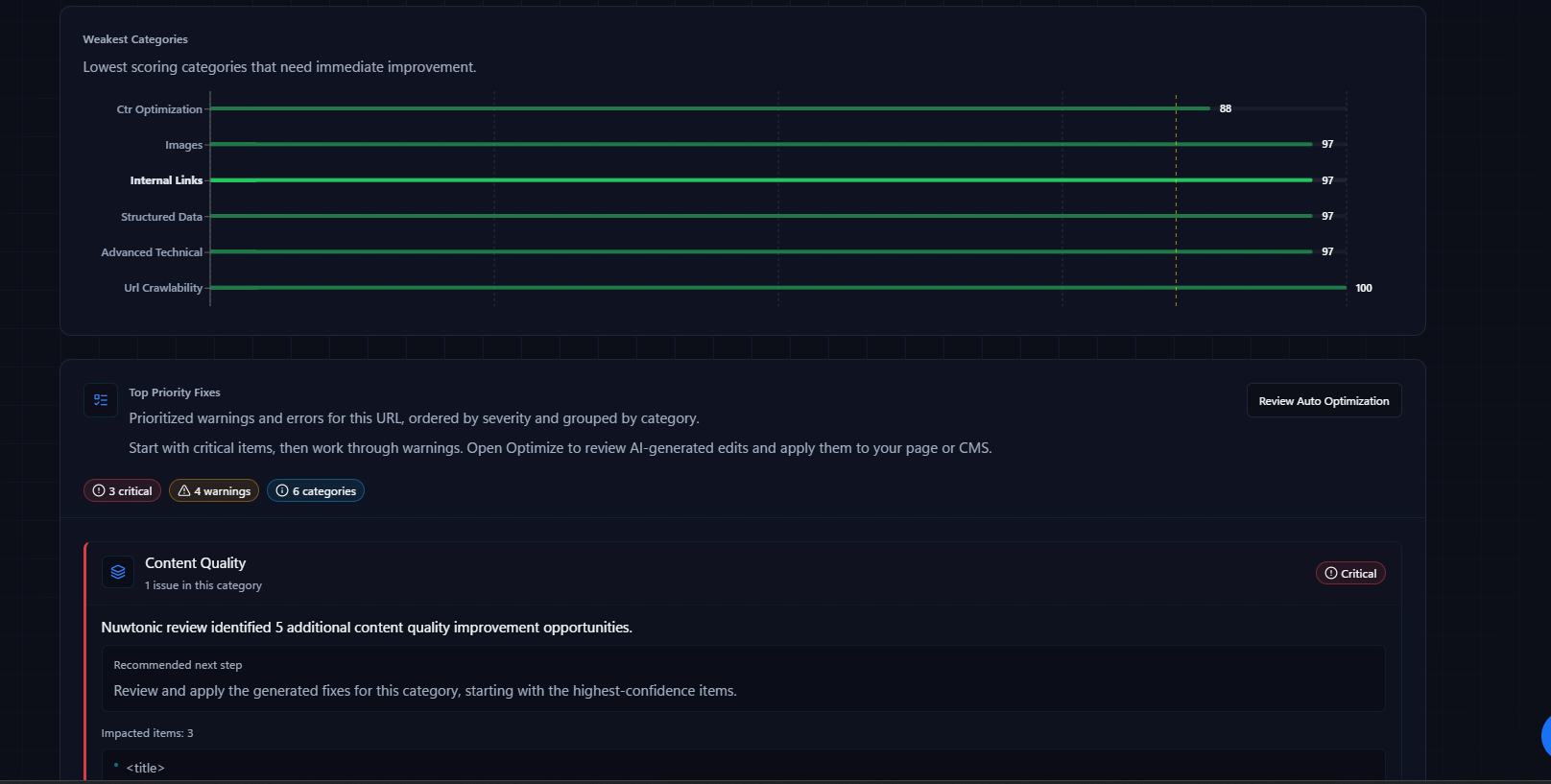
Task: Click the Critical severity badge on Content Quality
Action: (x=1350, y=573)
